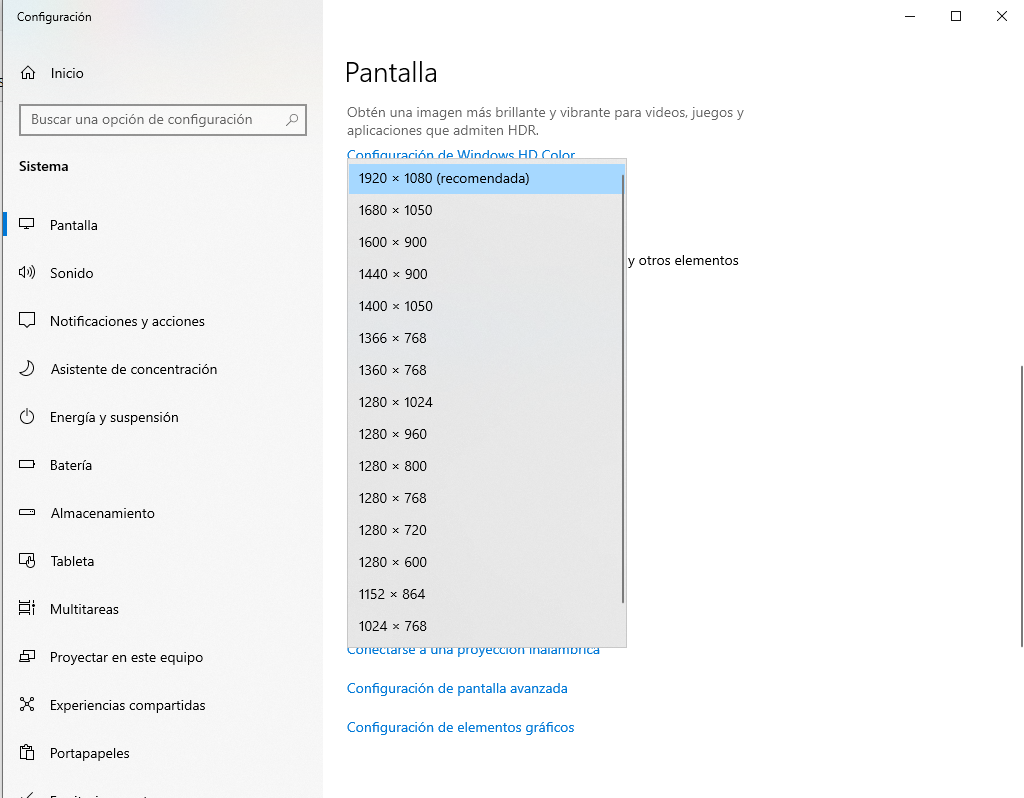Screen dimensions: 1024x798
Task: Open Notificaciones y acciones settings
Action: click(x=127, y=320)
